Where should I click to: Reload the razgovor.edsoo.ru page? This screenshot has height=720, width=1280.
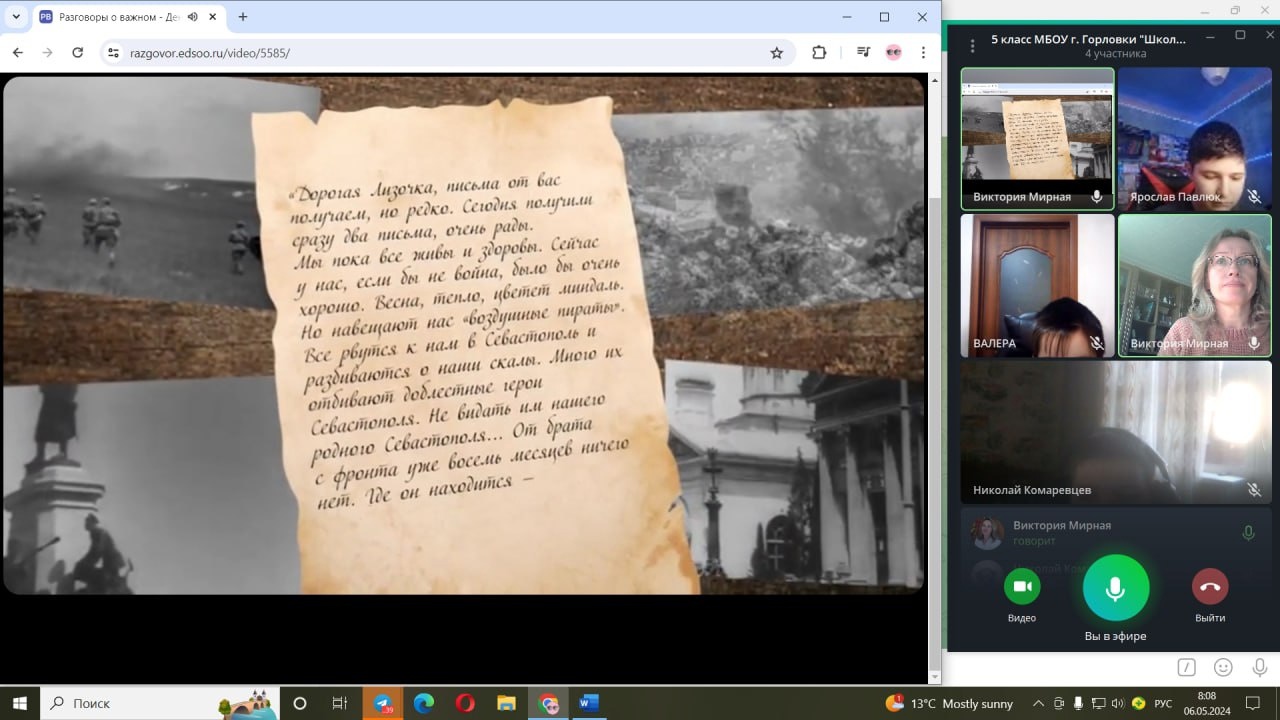coord(78,53)
